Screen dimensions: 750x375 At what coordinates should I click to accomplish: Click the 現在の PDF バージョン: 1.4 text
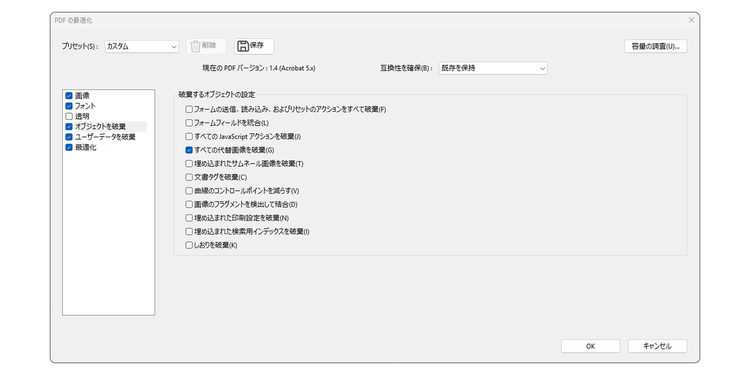click(259, 68)
